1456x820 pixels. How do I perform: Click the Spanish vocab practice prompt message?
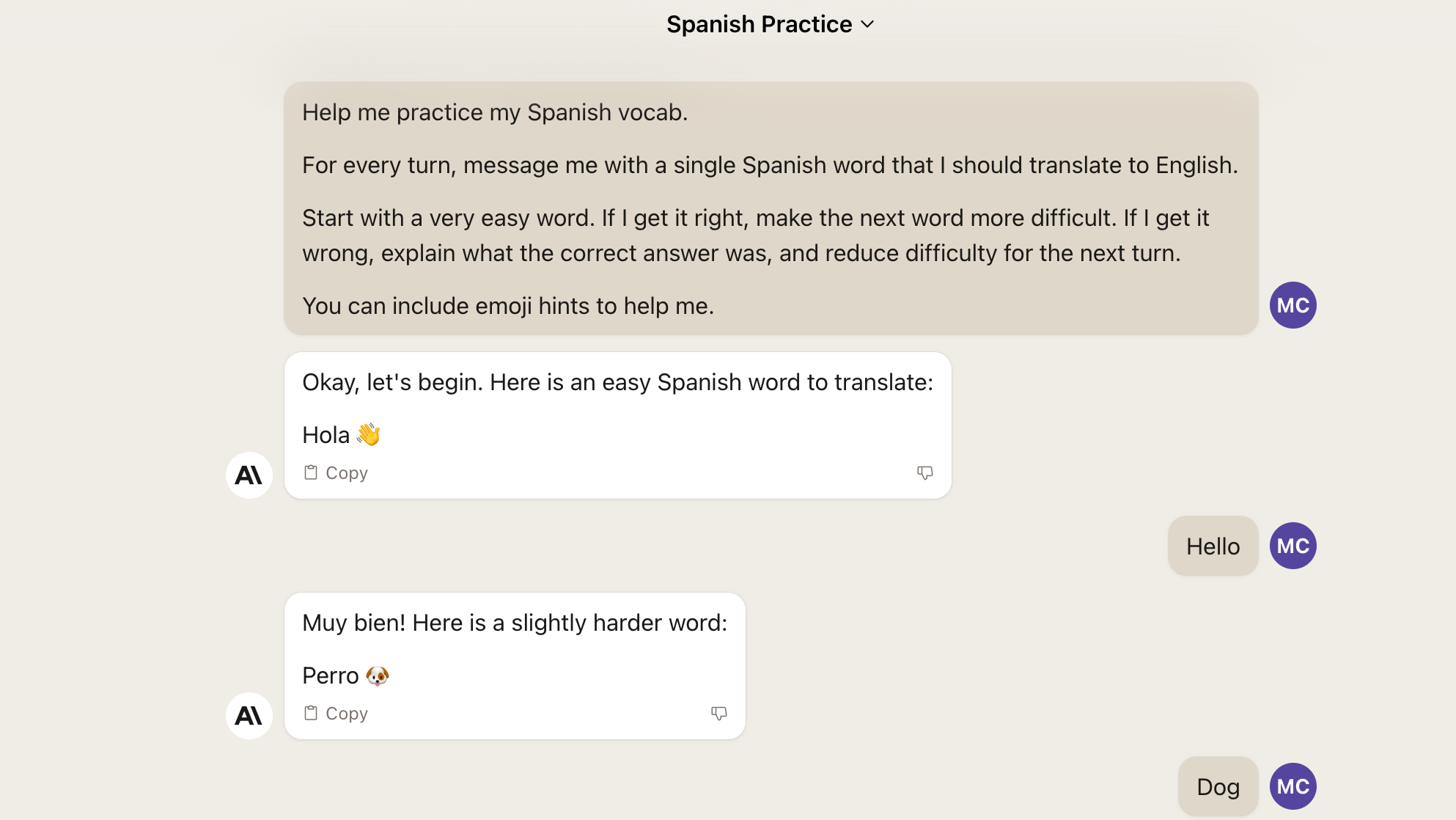pyautogui.click(x=770, y=208)
